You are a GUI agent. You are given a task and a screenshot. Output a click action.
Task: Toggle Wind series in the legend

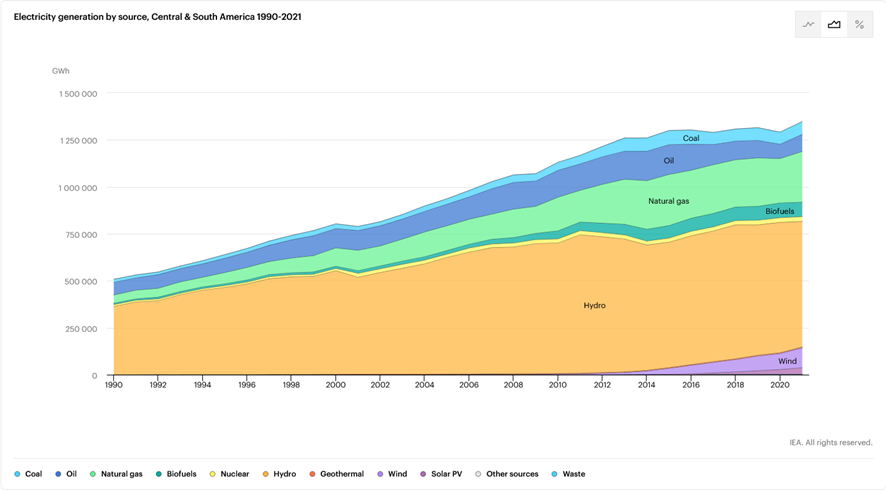392,474
